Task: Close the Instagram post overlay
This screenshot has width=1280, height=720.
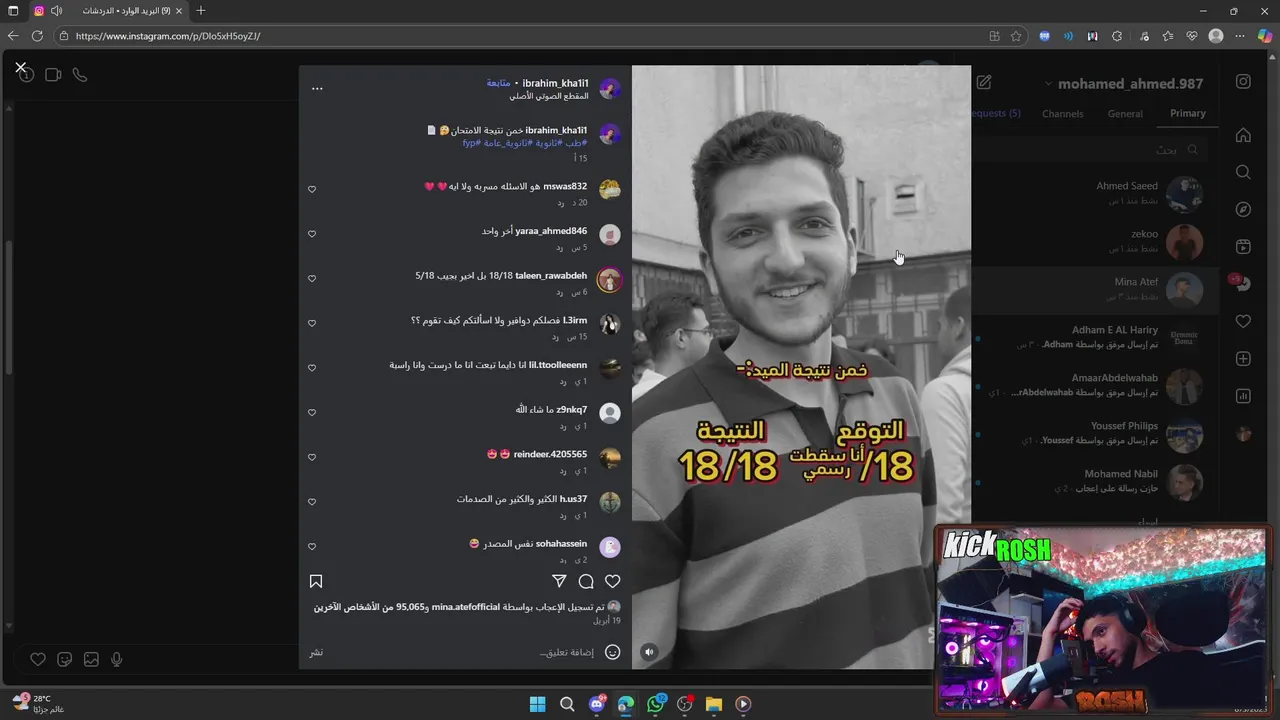Action: (x=20, y=68)
